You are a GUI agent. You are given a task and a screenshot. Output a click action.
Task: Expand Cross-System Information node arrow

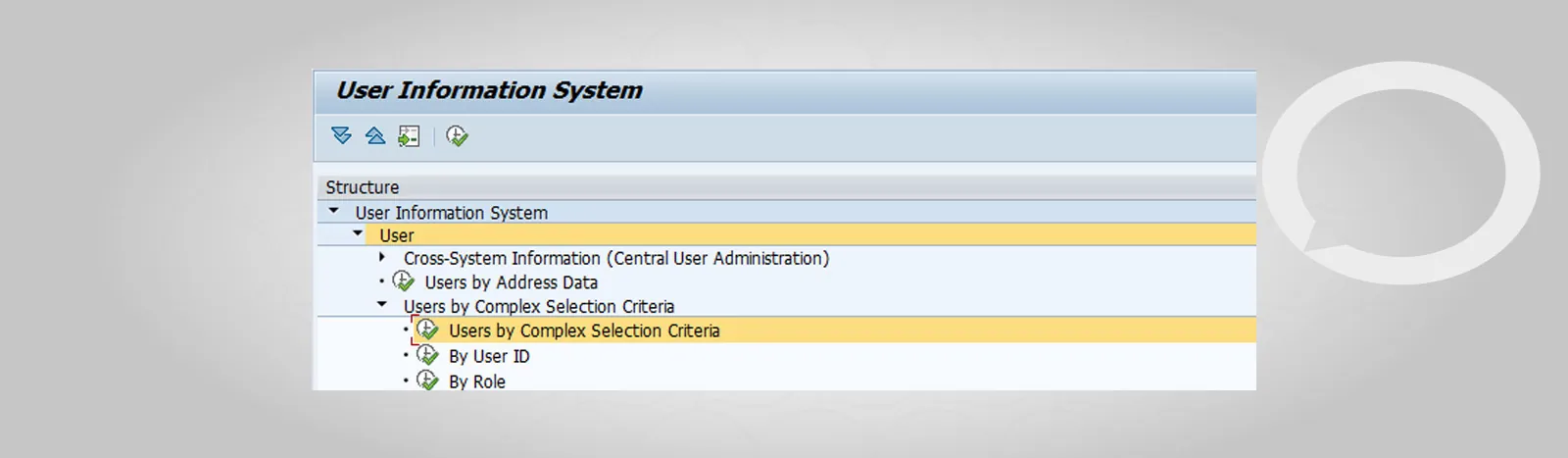382,257
